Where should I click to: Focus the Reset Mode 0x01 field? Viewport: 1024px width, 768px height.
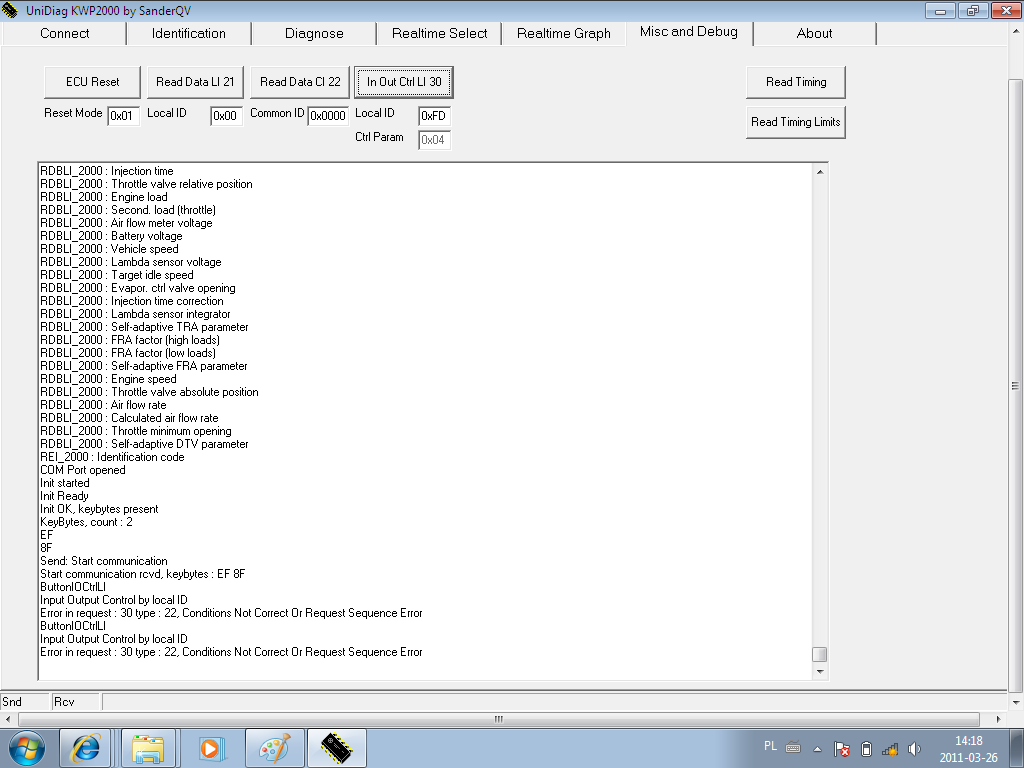[x=123, y=116]
